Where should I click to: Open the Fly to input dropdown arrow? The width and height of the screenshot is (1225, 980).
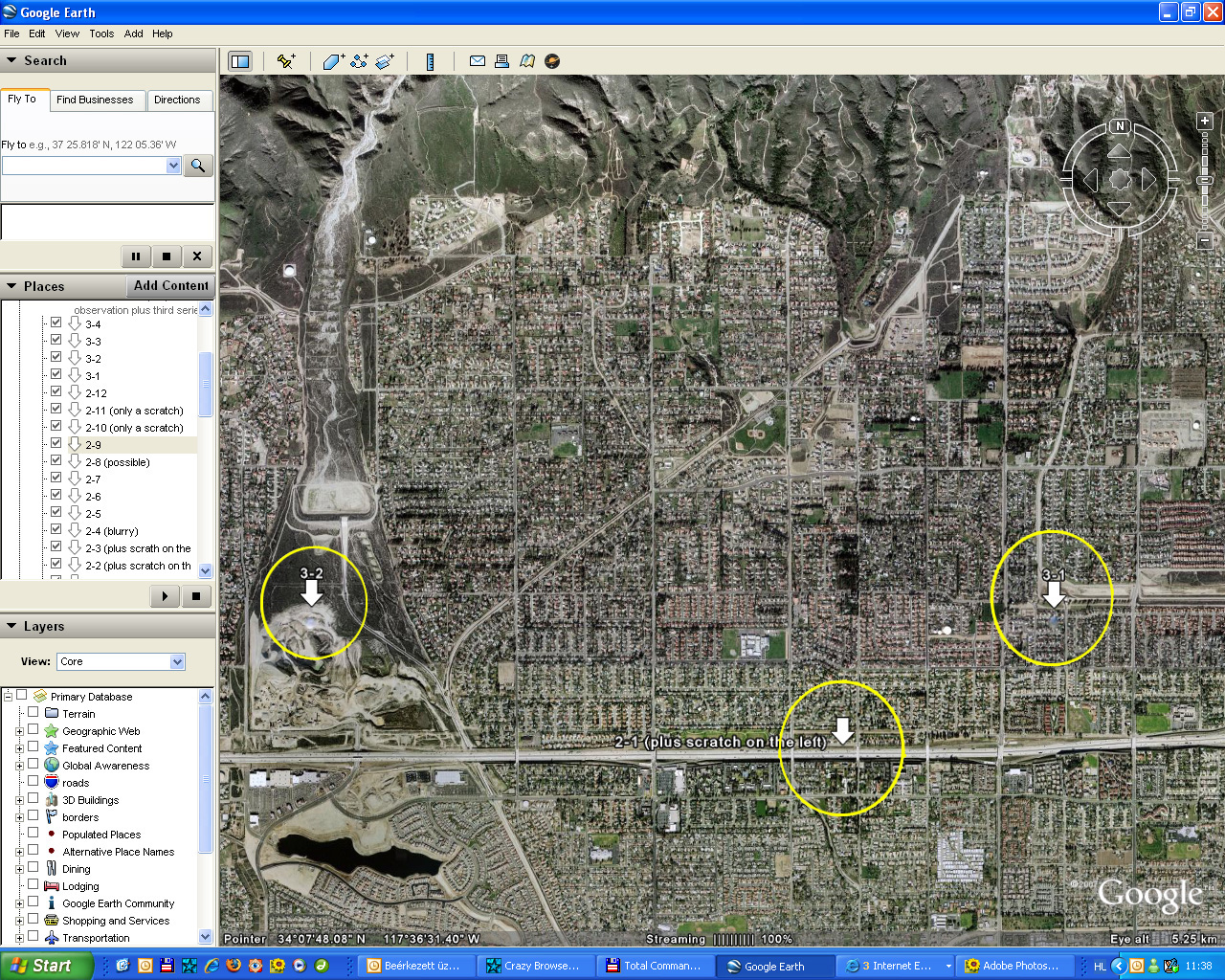coord(173,166)
